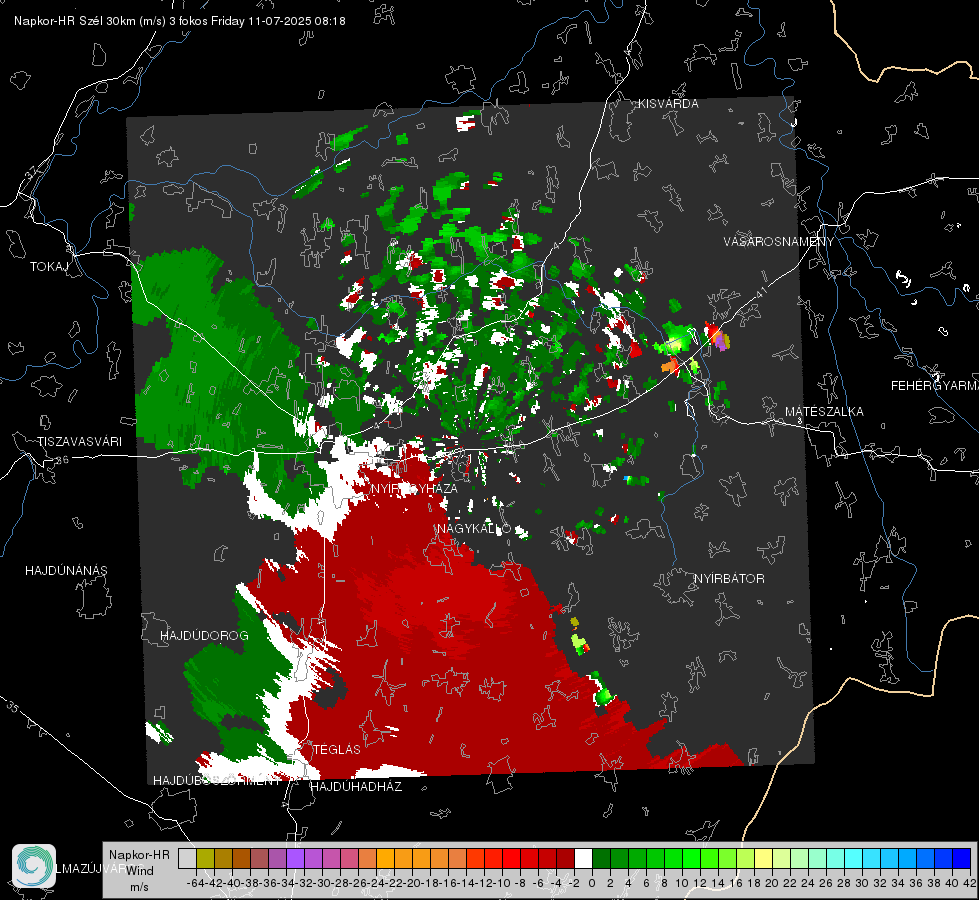The height and width of the screenshot is (900, 979).
Task: Click the HAJDÚHADHÁZ town label
Action: click(356, 787)
